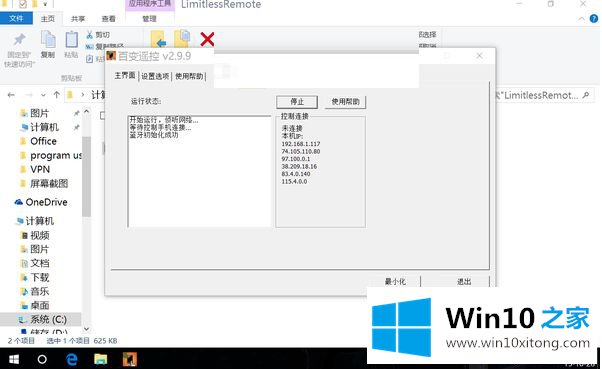602x369 pixels.
Task: Click the 74.105.110.80 IP address
Action: coord(301,151)
